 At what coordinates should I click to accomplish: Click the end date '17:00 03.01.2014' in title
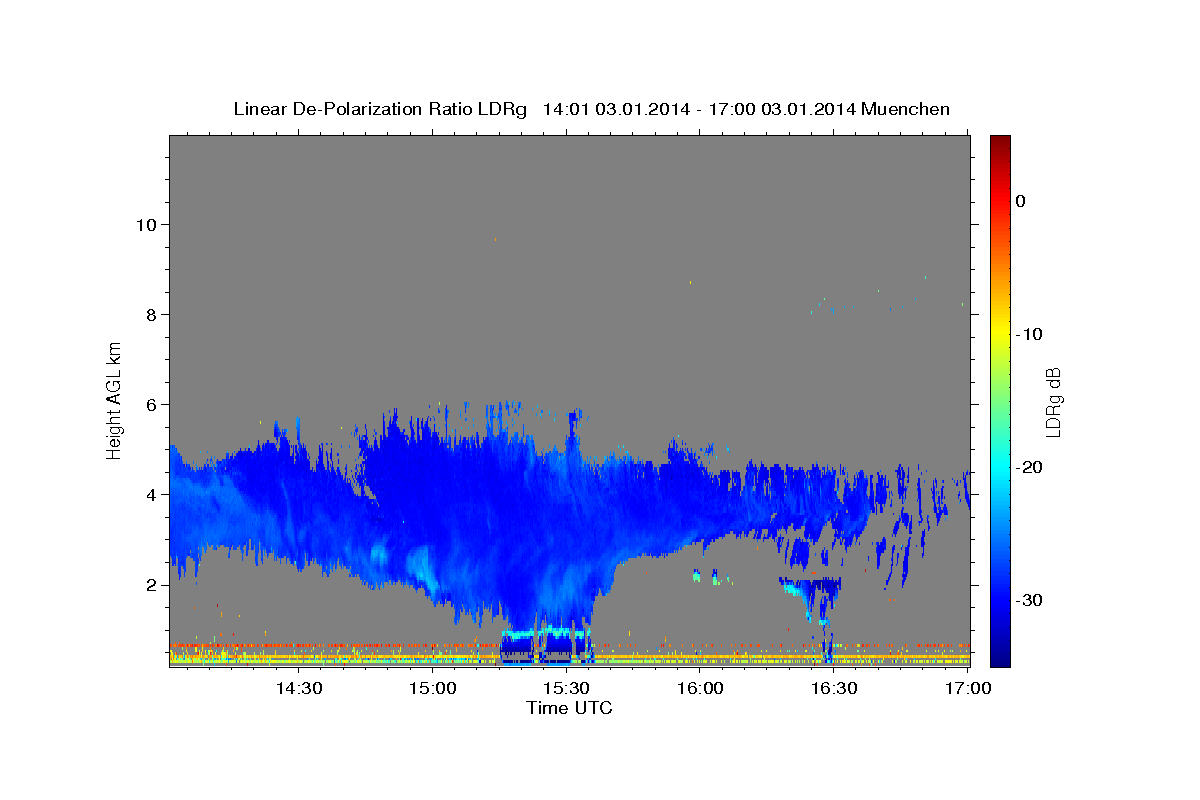click(x=780, y=109)
